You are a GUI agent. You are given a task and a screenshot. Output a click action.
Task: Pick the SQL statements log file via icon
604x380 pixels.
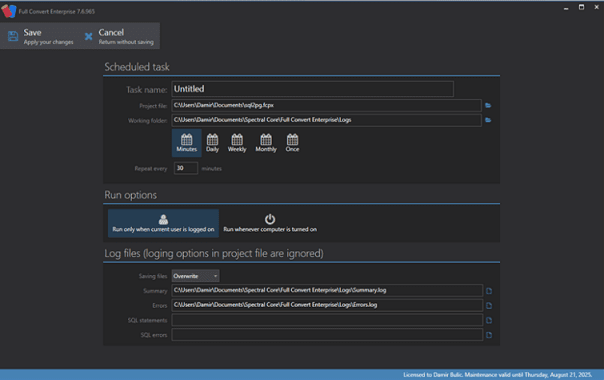[489, 320]
